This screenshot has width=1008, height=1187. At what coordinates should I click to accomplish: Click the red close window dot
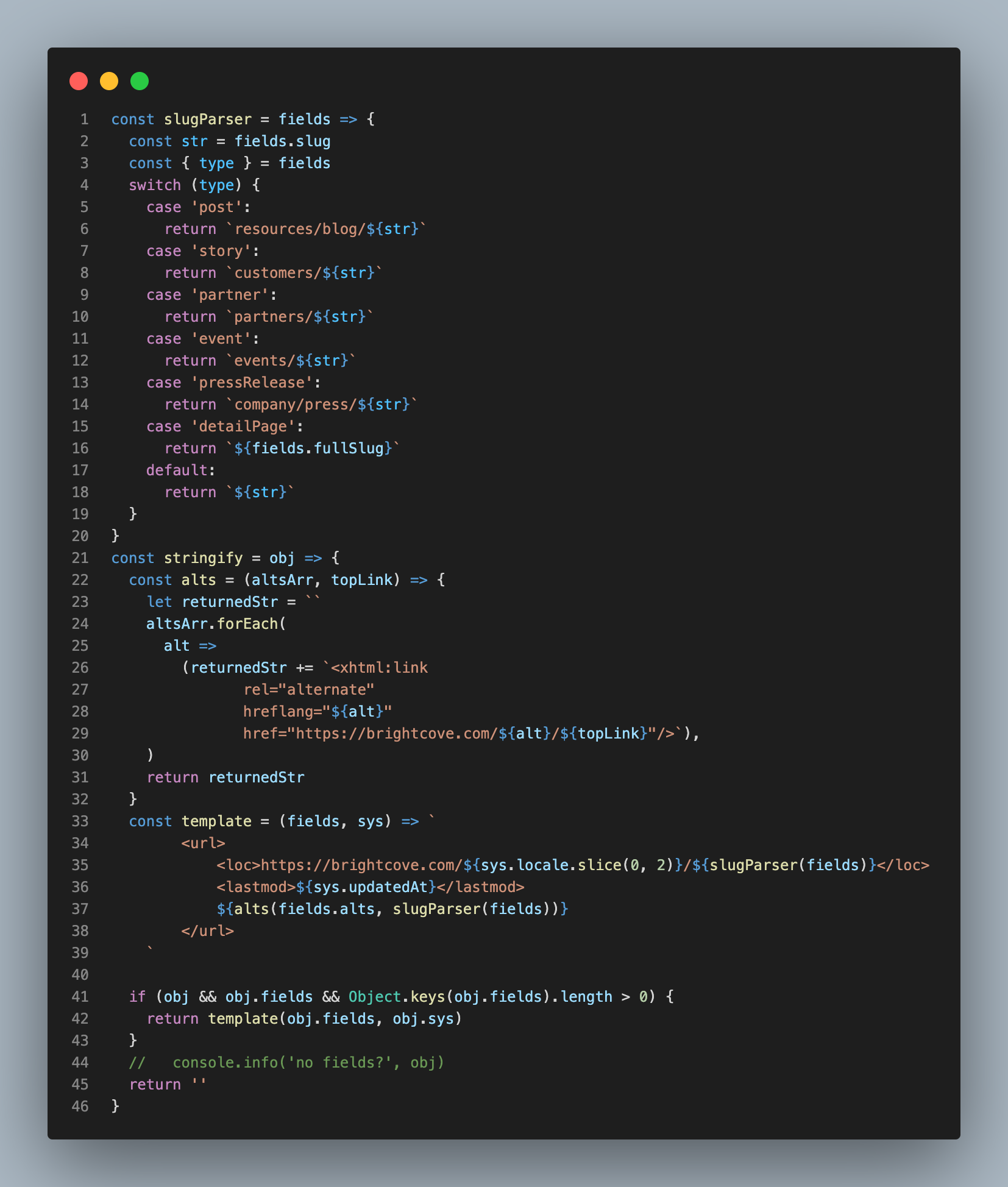tap(79, 81)
